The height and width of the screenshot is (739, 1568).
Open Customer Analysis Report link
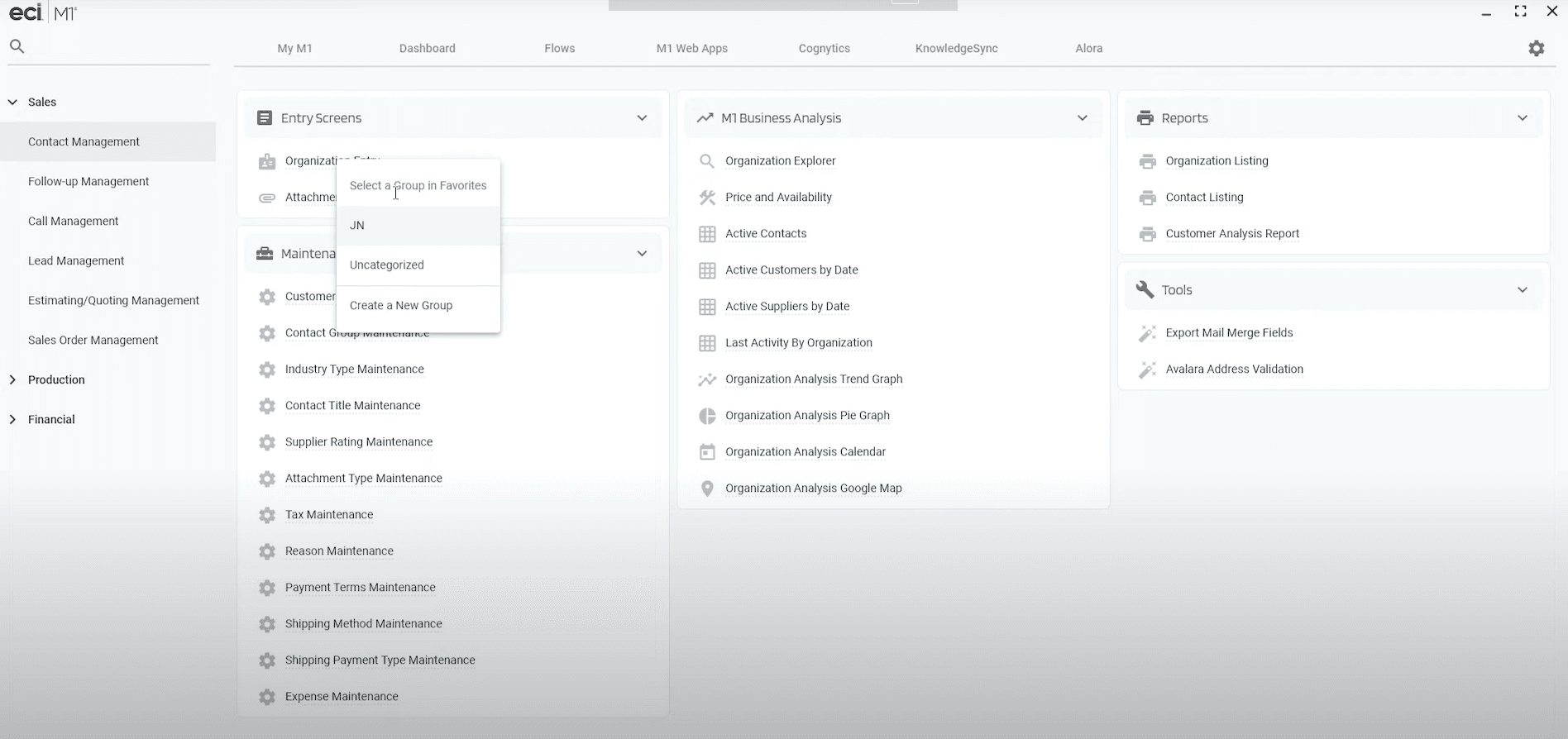coord(1232,234)
